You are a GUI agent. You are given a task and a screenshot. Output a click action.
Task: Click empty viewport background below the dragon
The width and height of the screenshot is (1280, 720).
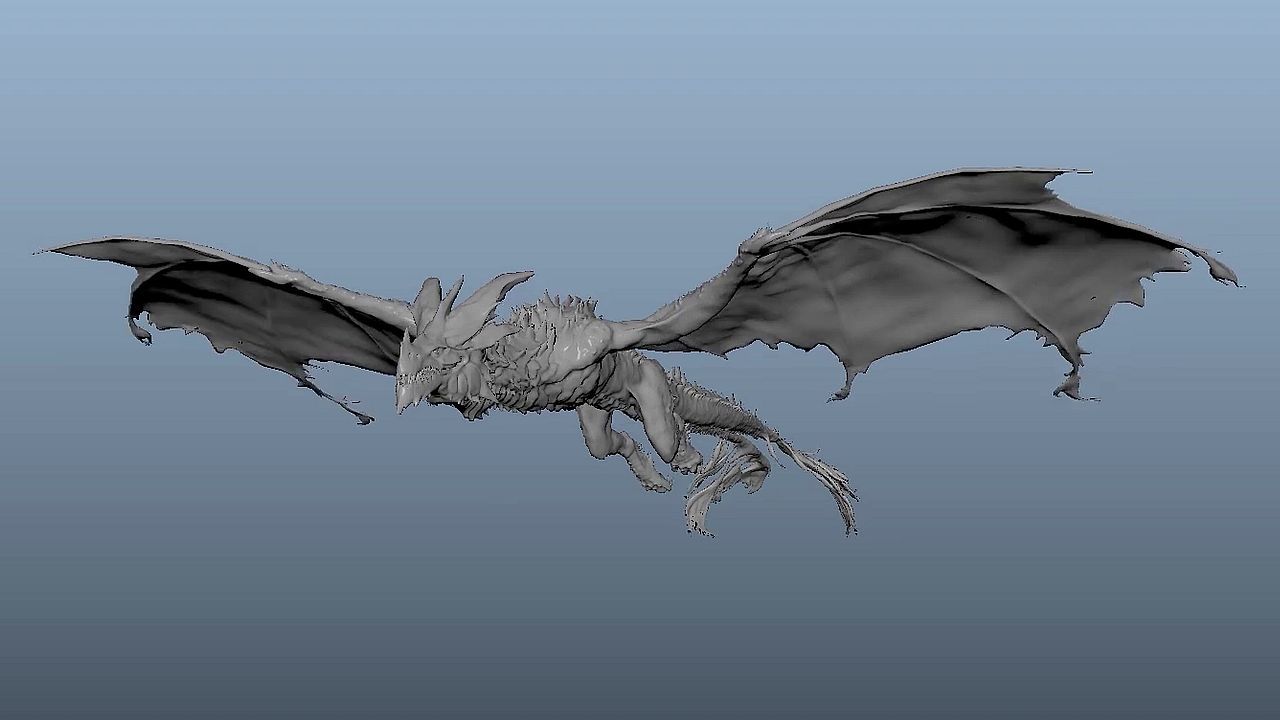(x=640, y=620)
